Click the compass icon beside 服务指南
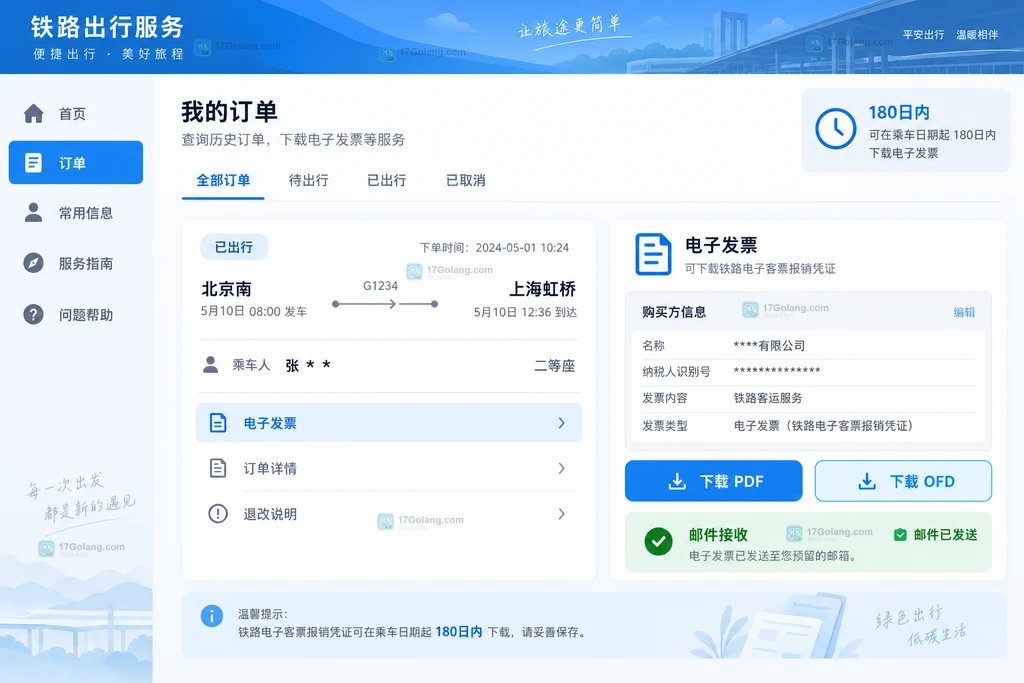The width and height of the screenshot is (1024, 683). click(x=33, y=262)
